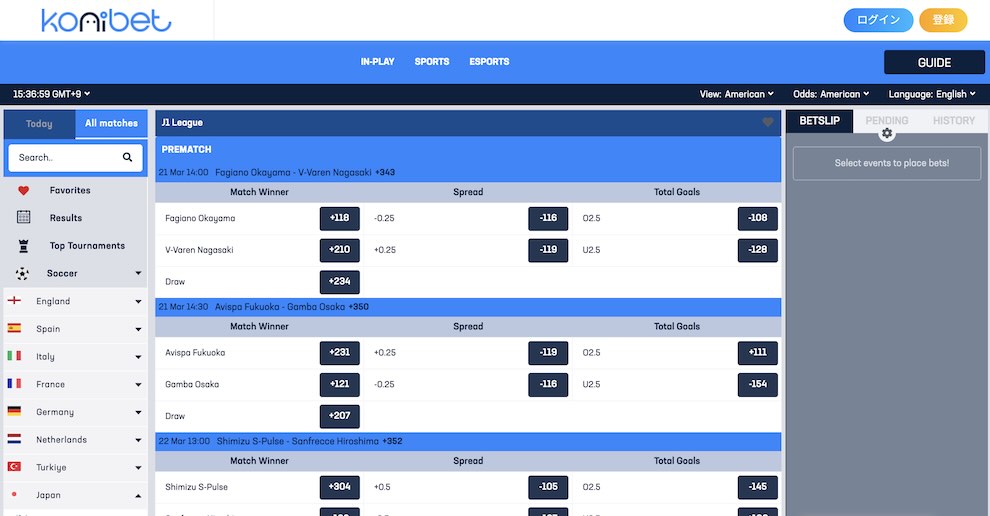Click the Germany flag icon
The width and height of the screenshot is (990, 516).
coord(14,411)
